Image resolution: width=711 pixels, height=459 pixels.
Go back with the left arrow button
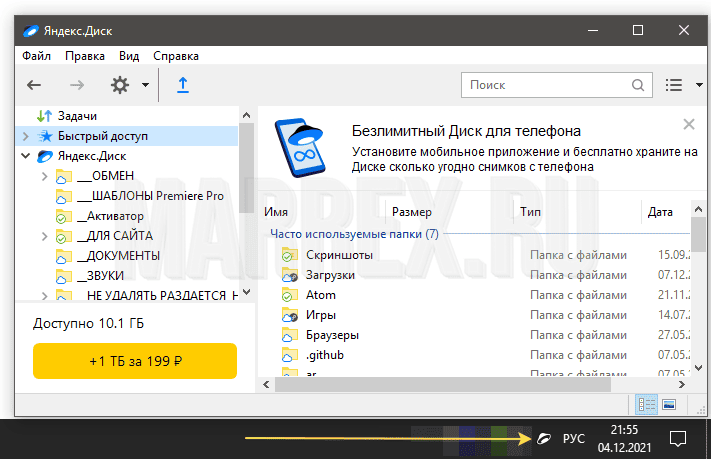coord(34,85)
